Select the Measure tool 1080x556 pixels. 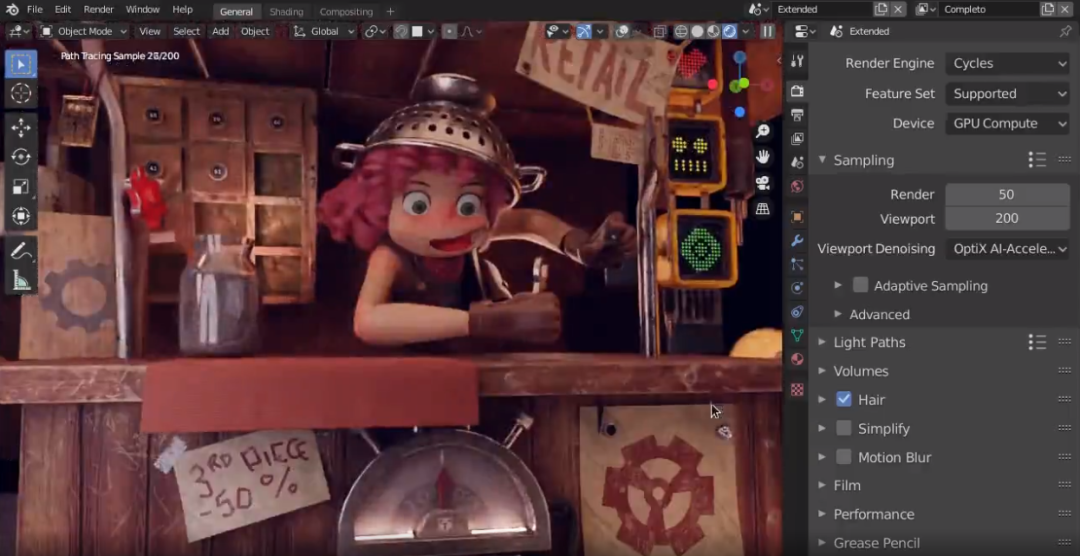tap(21, 280)
